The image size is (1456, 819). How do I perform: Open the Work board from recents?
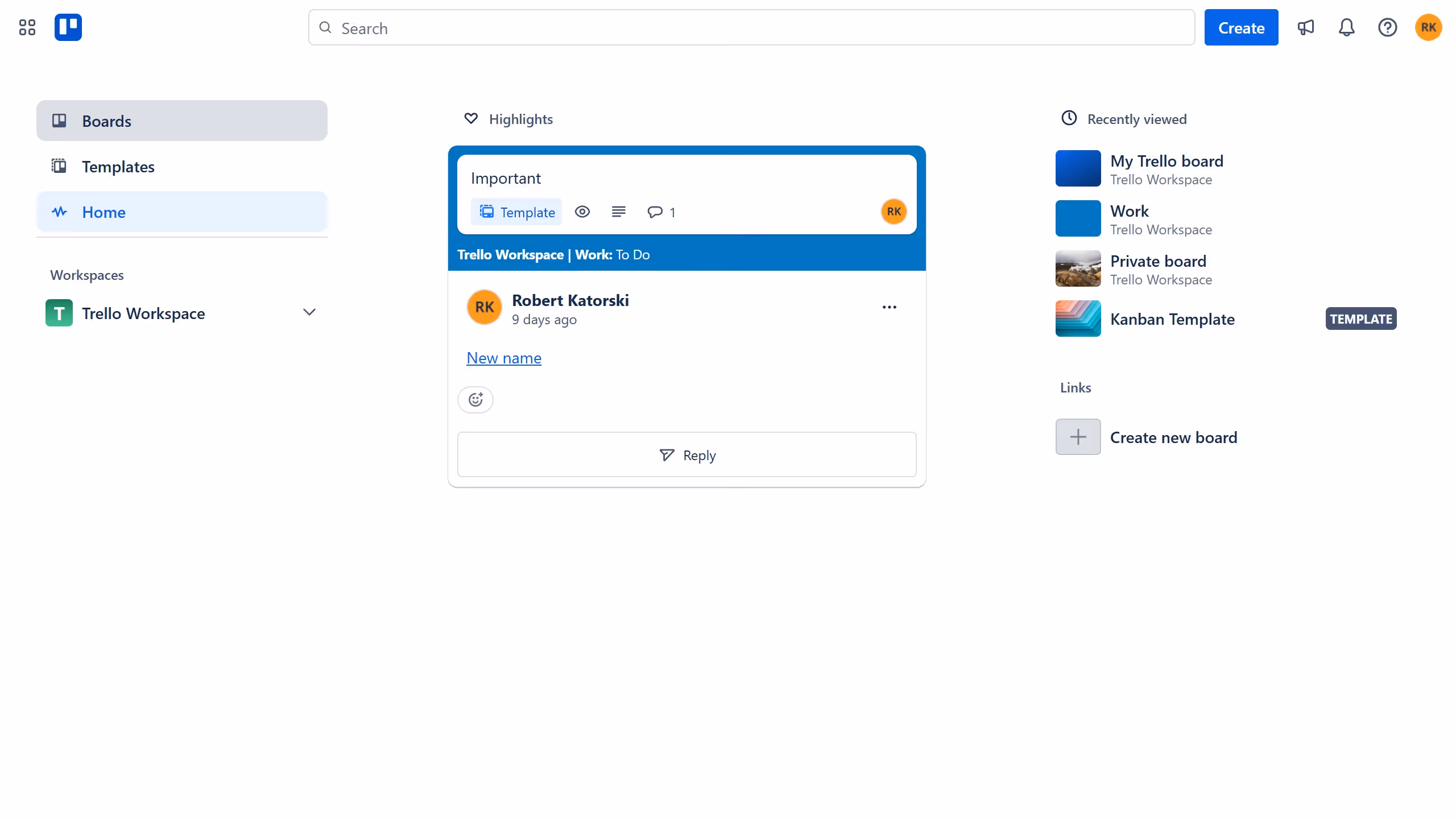(1226, 218)
